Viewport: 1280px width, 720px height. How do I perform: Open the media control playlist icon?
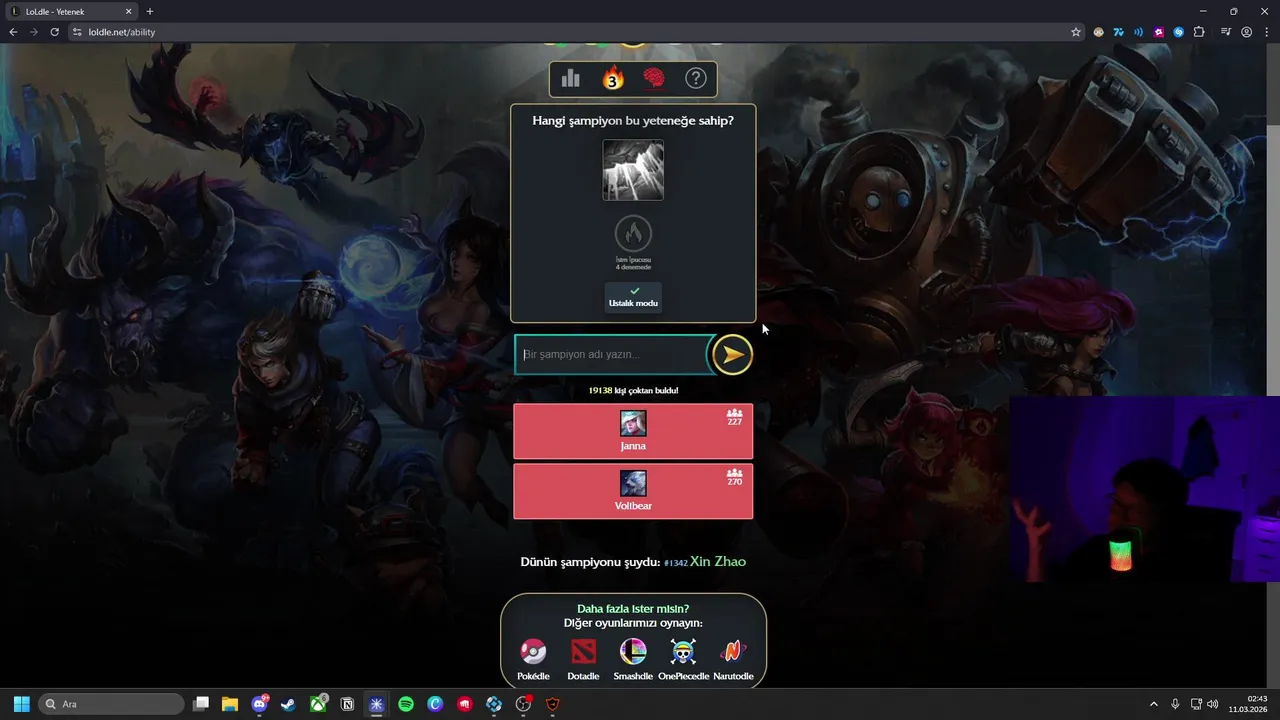click(1226, 32)
